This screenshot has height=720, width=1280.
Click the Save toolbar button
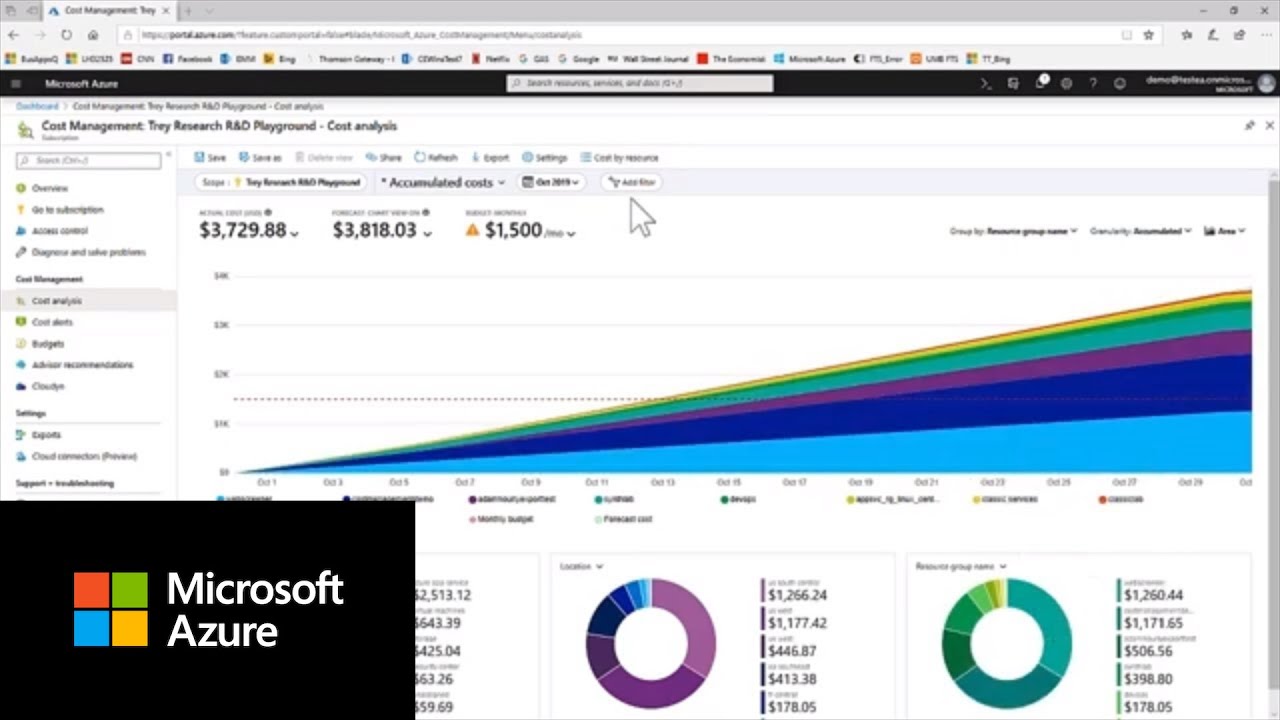click(210, 158)
